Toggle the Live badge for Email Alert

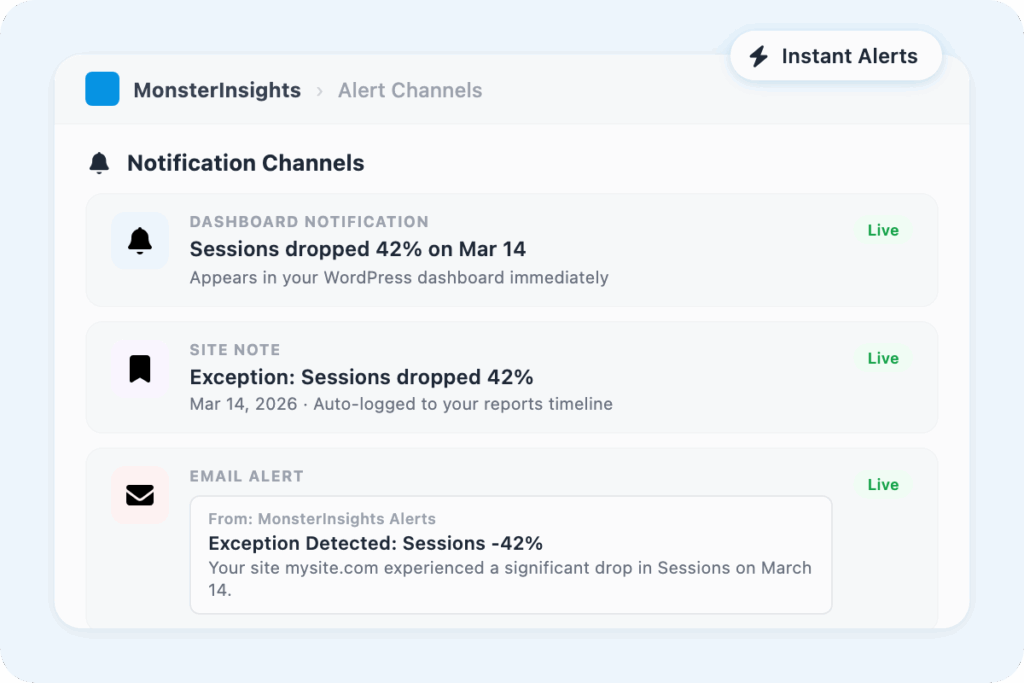coord(883,485)
